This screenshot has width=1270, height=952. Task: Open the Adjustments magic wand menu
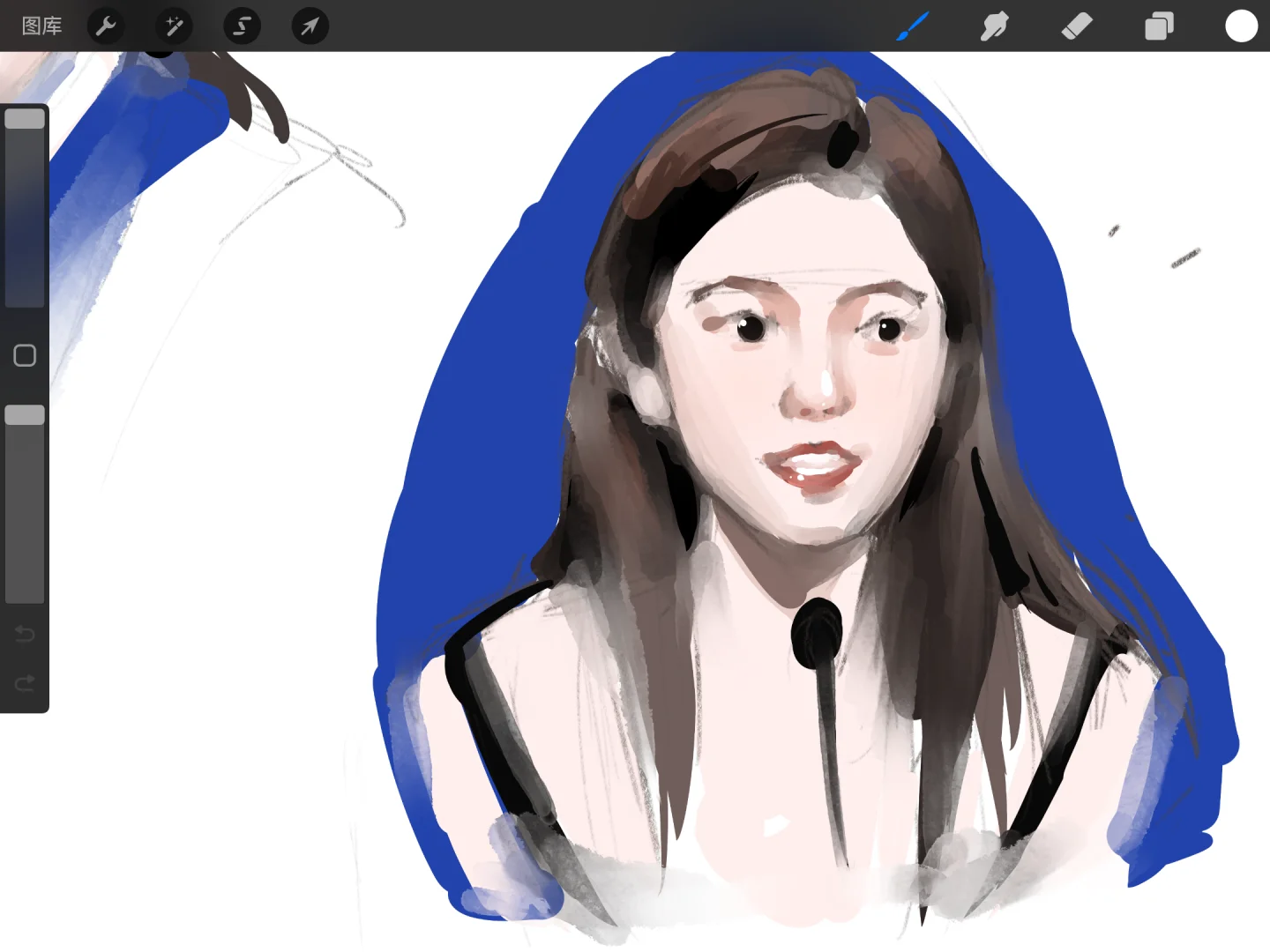174,26
